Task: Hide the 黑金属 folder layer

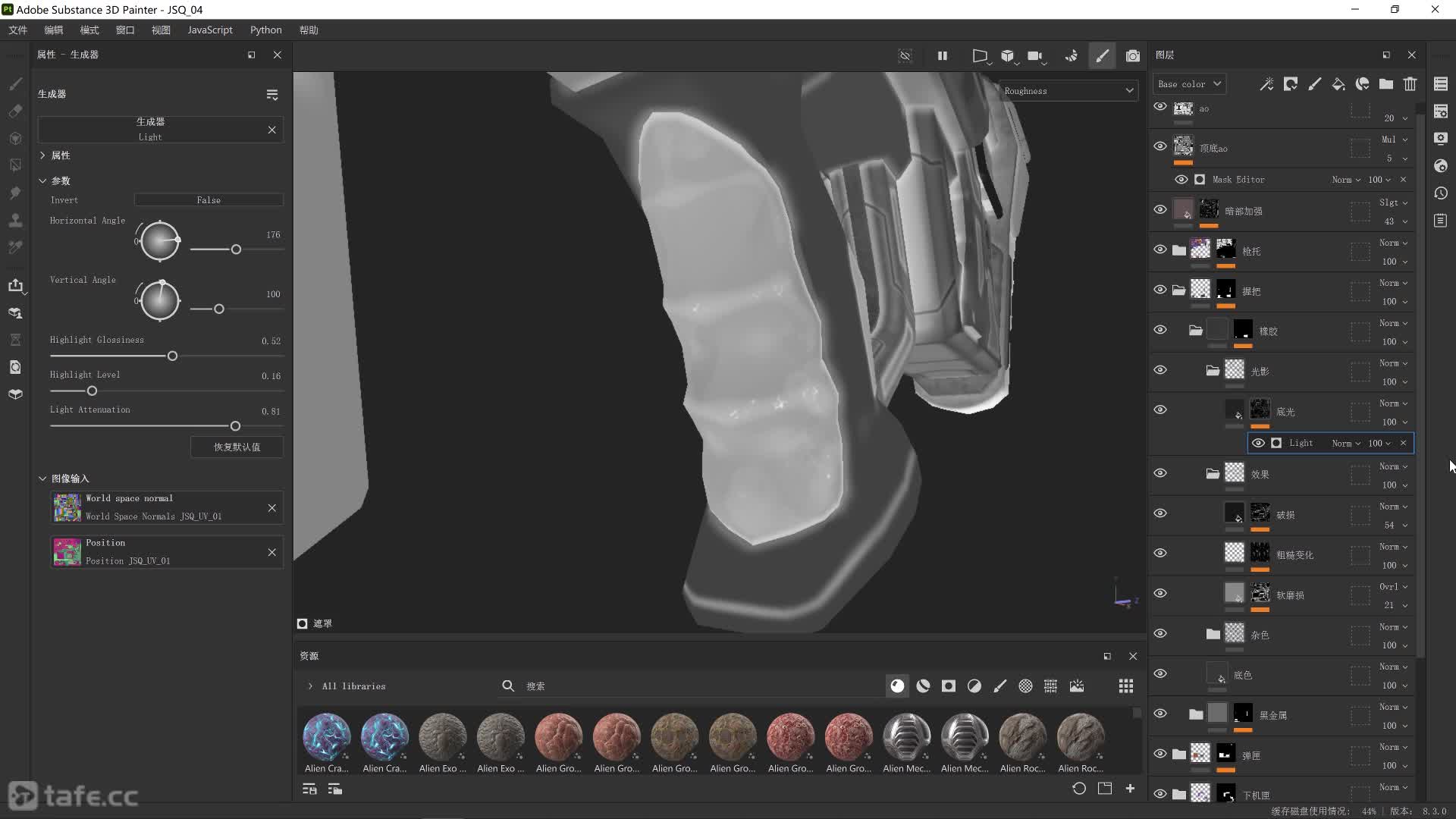Action: [x=1160, y=714]
